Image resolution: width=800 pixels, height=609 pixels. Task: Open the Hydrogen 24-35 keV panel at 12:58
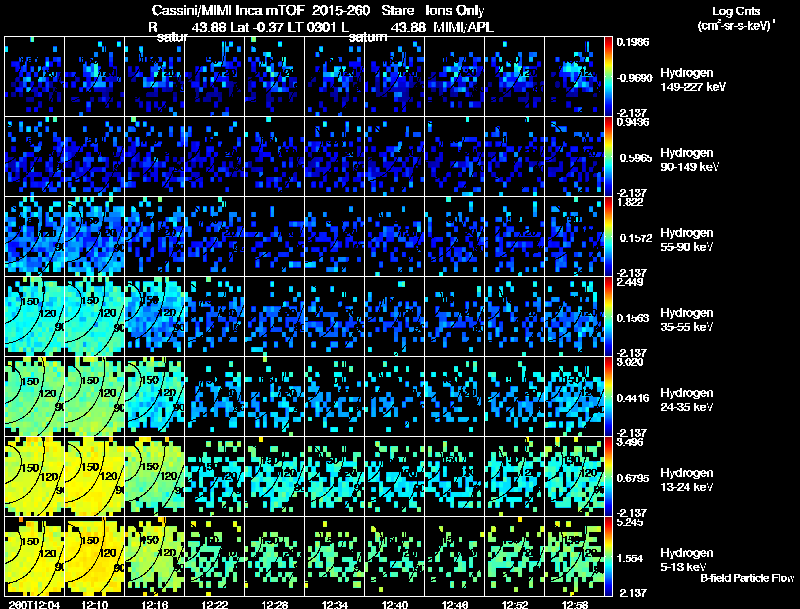(574, 397)
